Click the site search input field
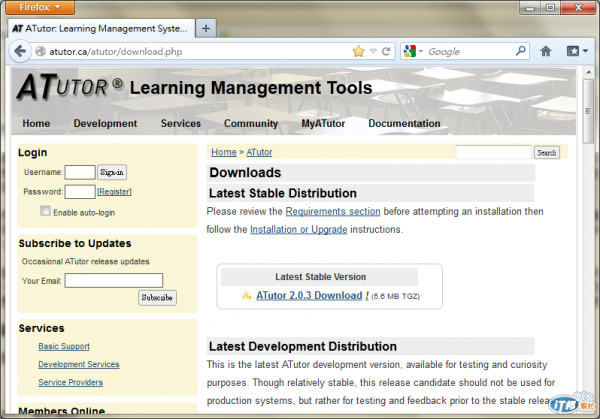The image size is (600, 419). pyautogui.click(x=494, y=152)
